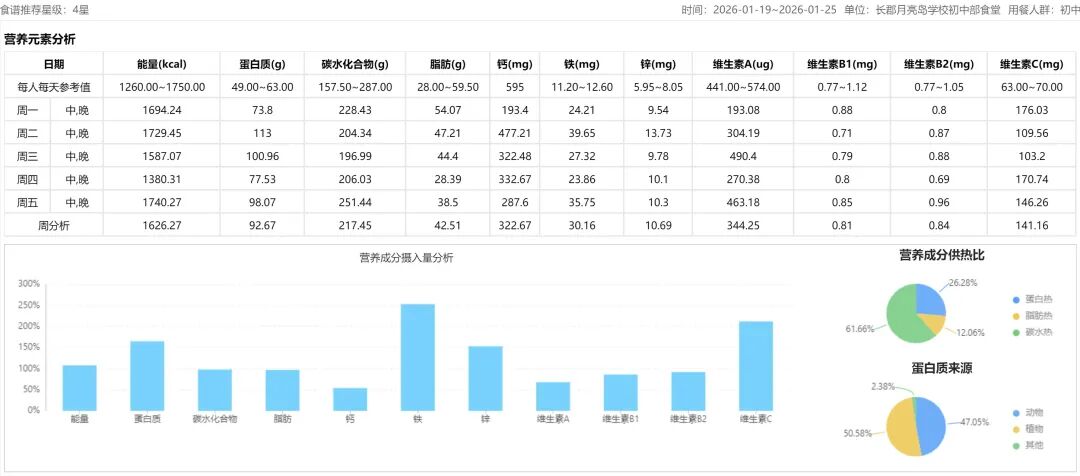The height and width of the screenshot is (476, 1080).
Task: Select the 周二 row label
Action: pos(28,133)
